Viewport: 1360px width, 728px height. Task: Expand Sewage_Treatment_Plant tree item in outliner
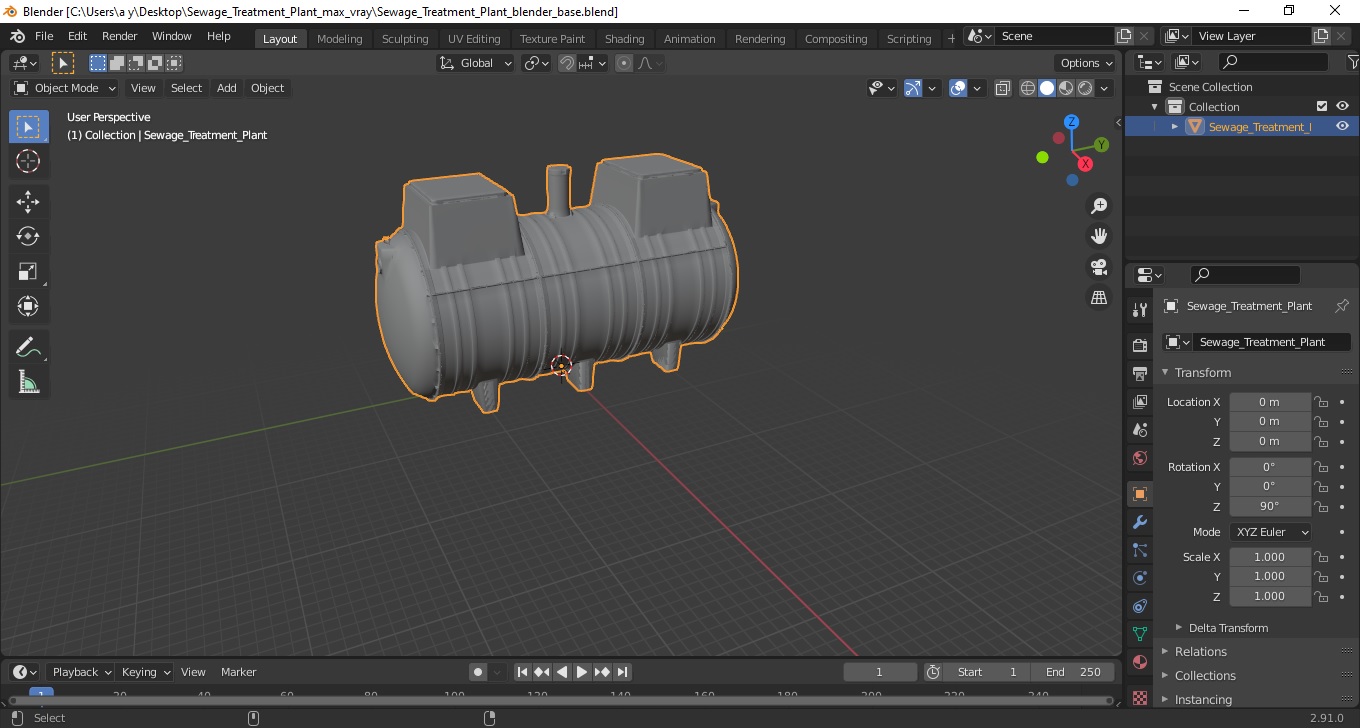coord(1175,127)
